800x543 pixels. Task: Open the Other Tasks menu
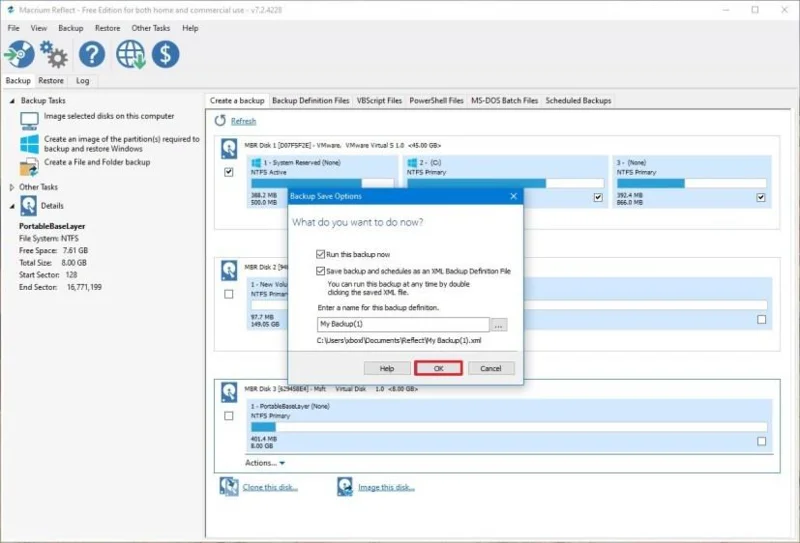[x=151, y=28]
